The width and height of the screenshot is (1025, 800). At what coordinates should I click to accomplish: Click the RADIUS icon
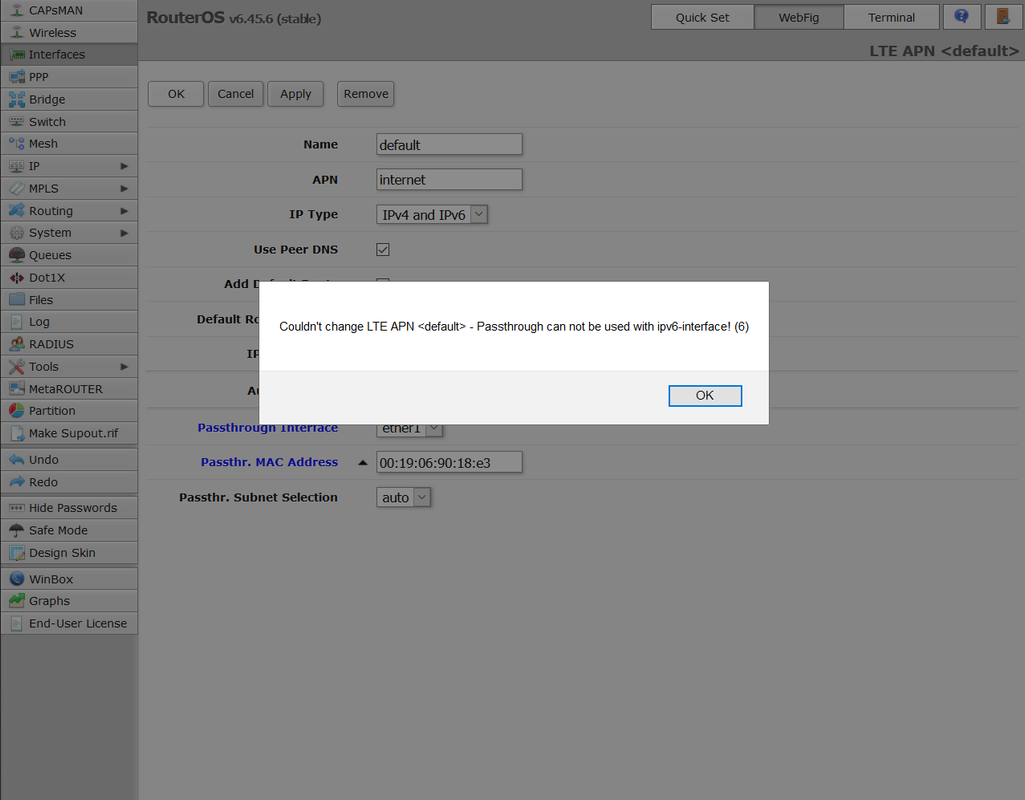17,344
